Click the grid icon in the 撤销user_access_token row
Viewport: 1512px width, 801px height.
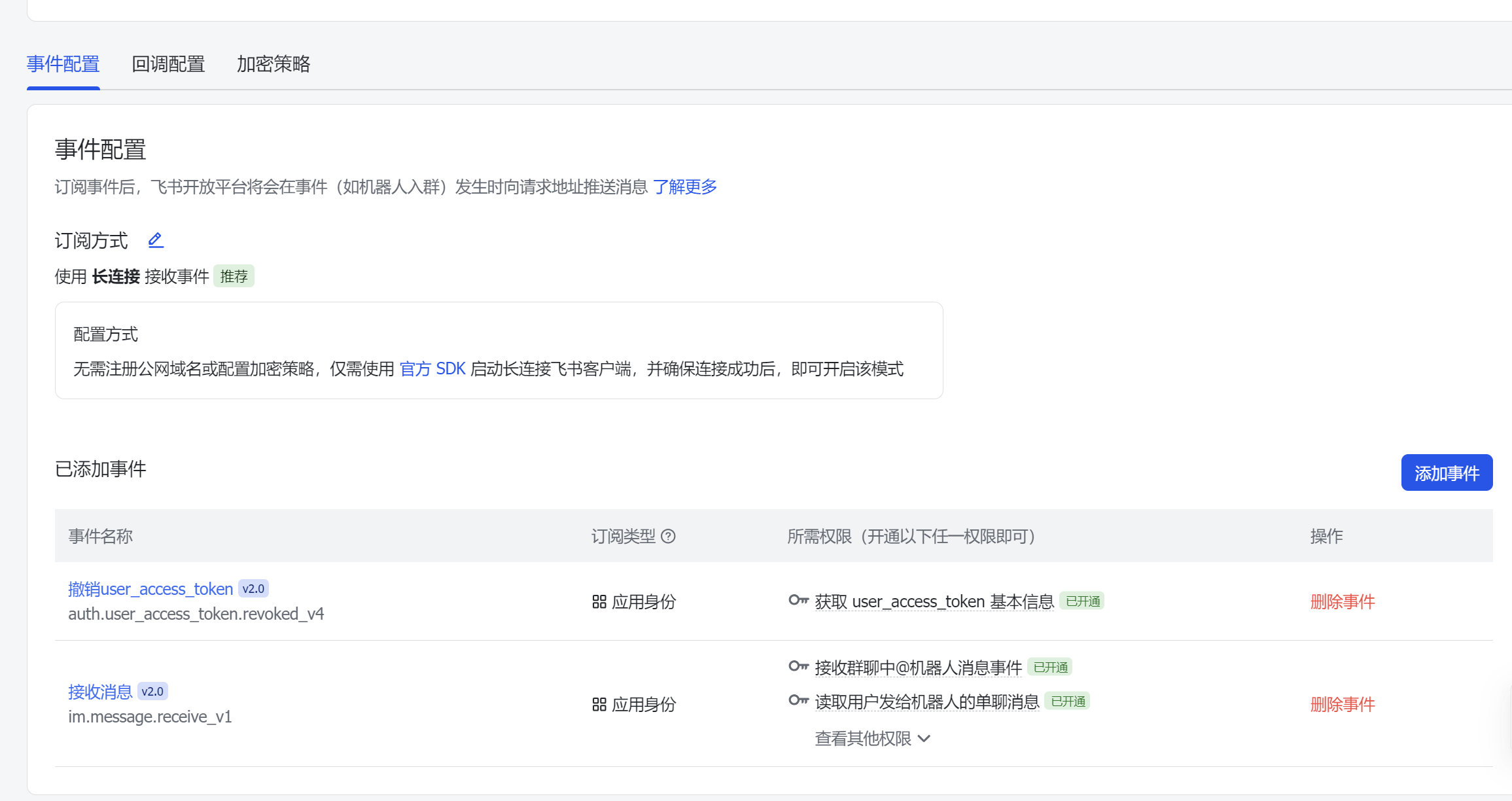tap(599, 602)
